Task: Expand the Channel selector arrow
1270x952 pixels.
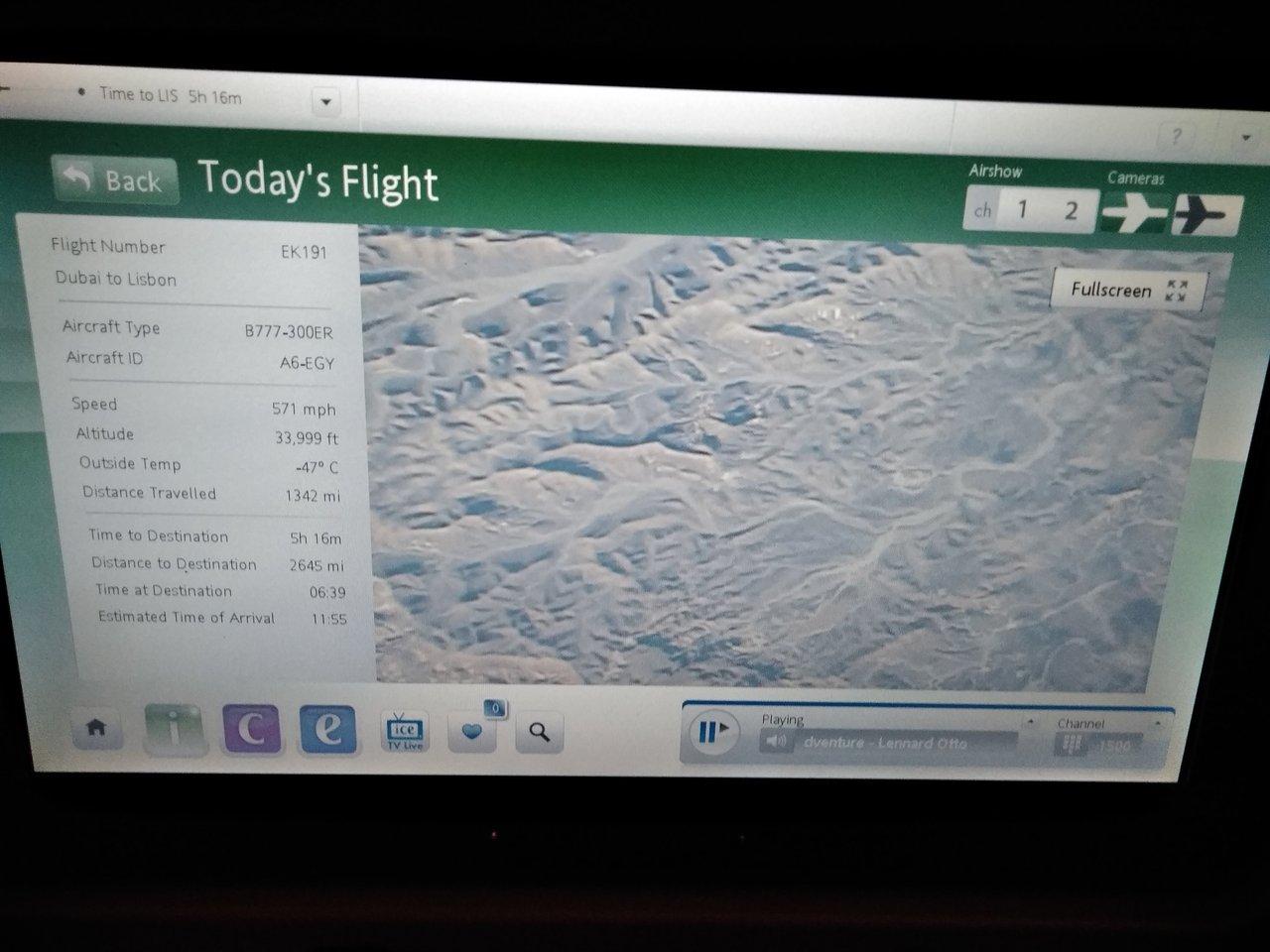Action: [x=1157, y=724]
